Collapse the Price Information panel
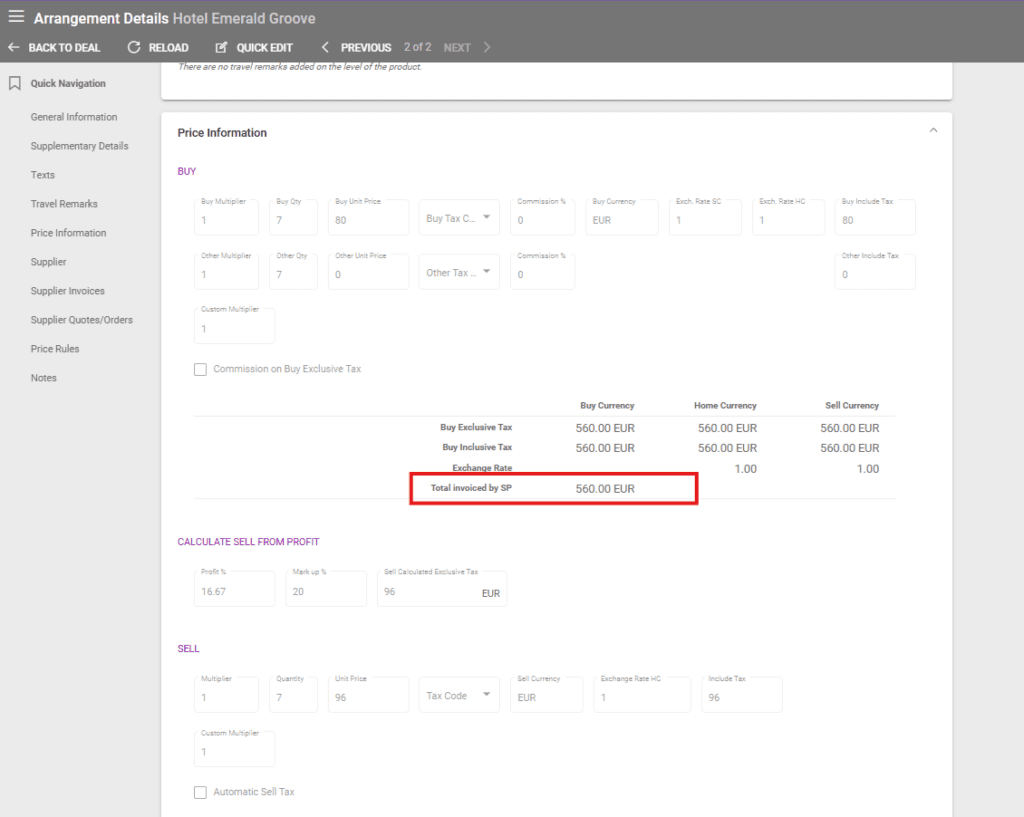Viewport: 1024px width, 817px height. (933, 131)
